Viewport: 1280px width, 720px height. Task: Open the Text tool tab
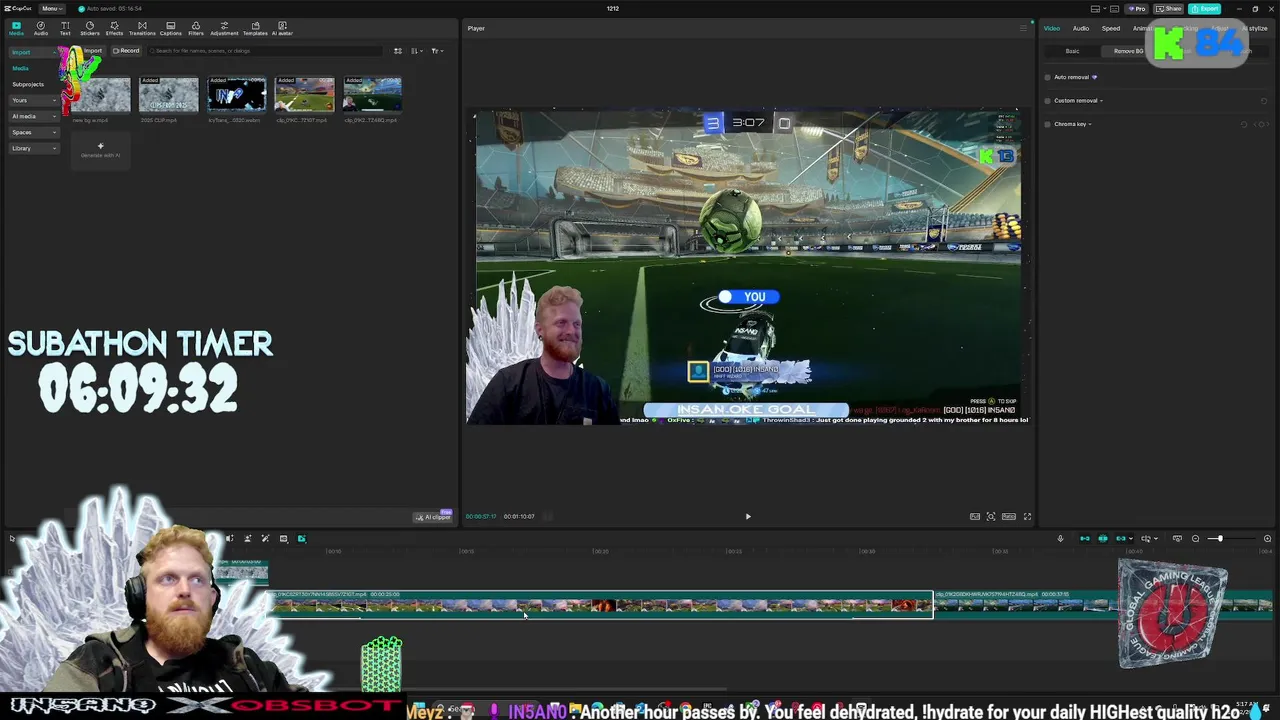tap(65, 28)
